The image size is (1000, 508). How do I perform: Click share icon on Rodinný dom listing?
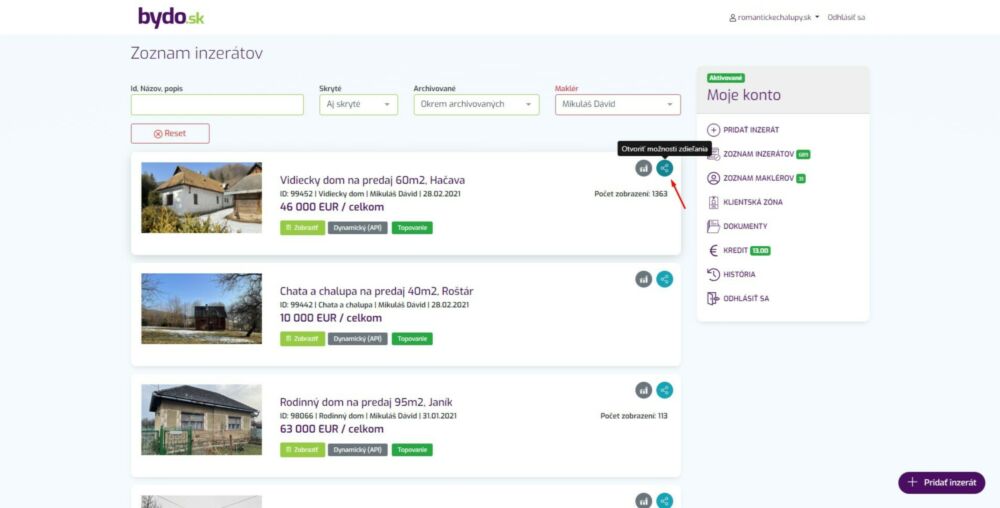coord(665,390)
